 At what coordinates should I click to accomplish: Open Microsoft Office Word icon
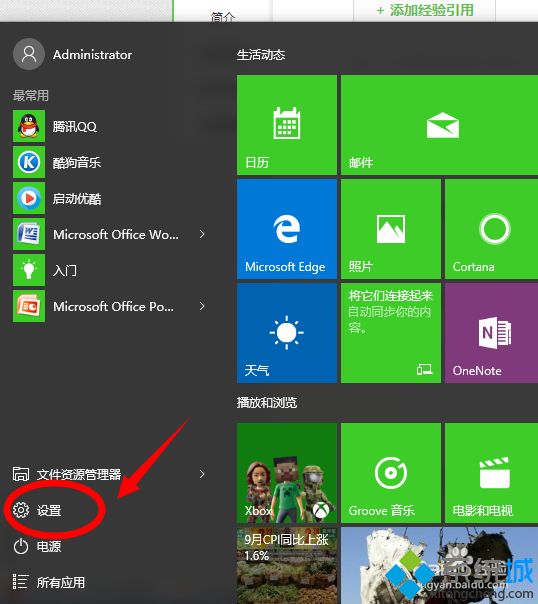click(x=29, y=234)
